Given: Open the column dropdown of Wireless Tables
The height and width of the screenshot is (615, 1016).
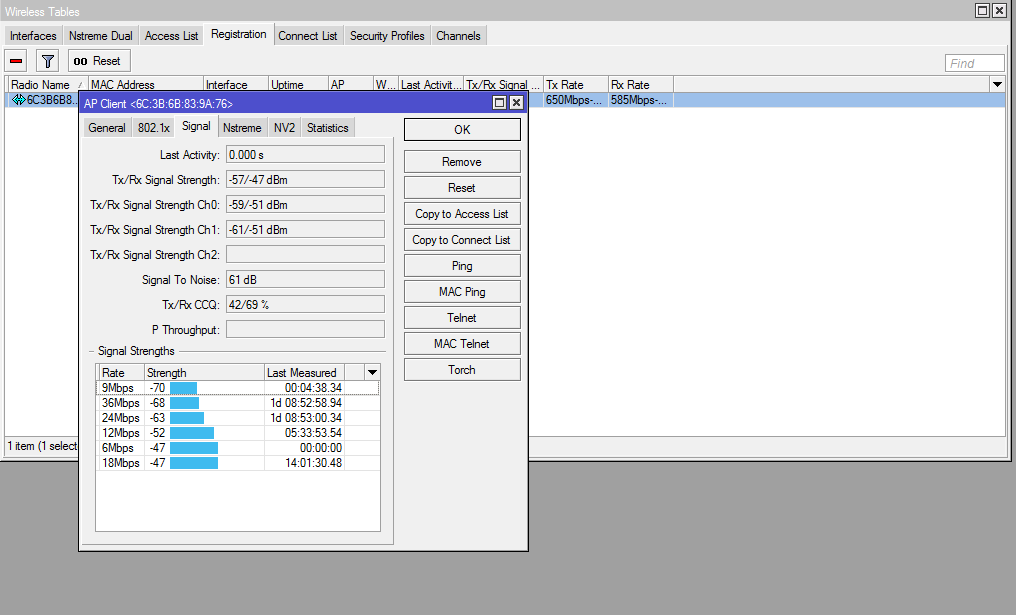Looking at the screenshot, I should [x=997, y=84].
